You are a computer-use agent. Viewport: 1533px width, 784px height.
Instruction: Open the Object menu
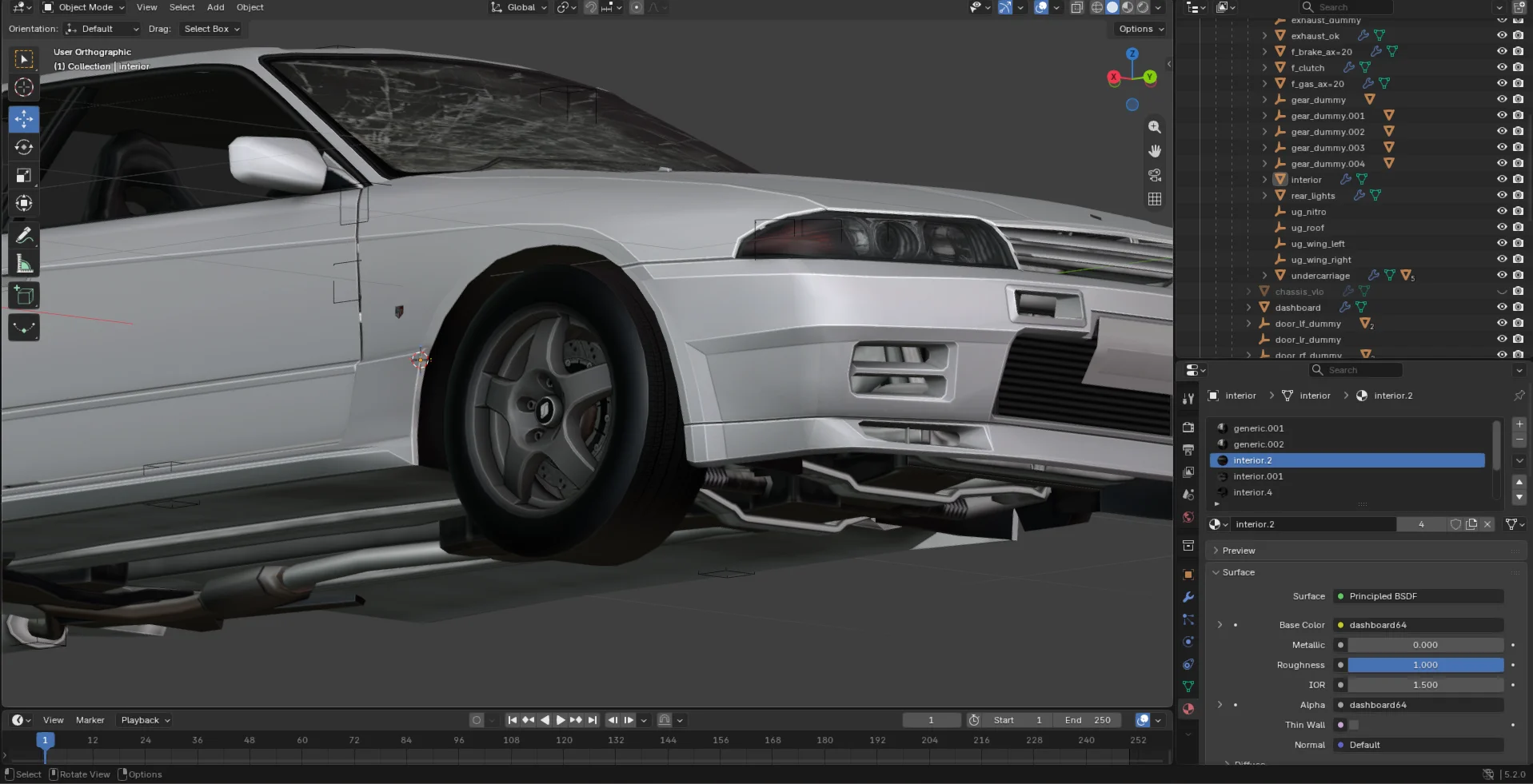(250, 7)
